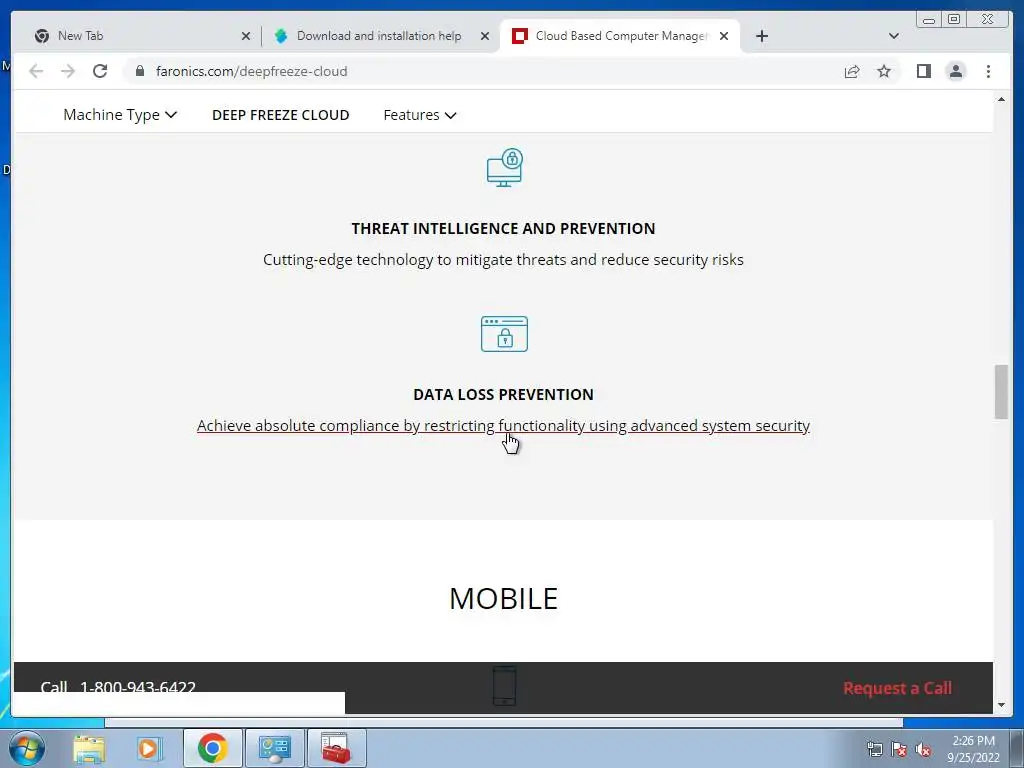Open the Chrome profile avatar
This screenshot has height=768, width=1024.
click(956, 71)
